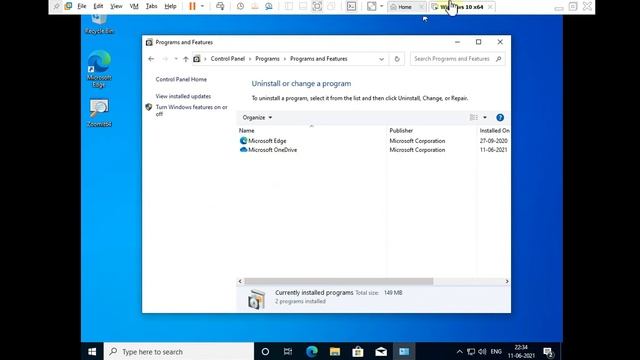
Task: Click the horizontal scrollbar right arrow
Action: point(507,281)
